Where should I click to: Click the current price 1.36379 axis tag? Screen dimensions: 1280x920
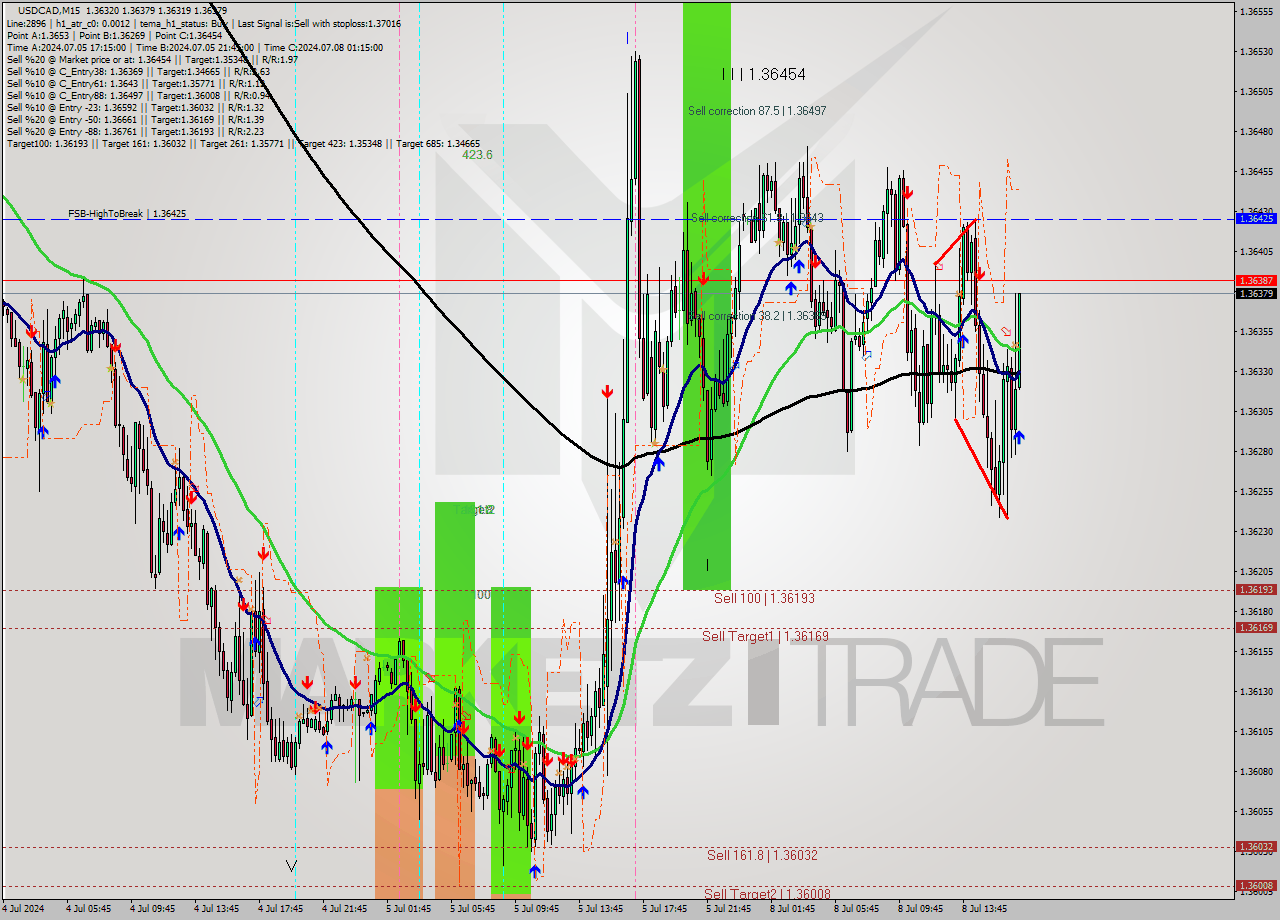pyautogui.click(x=1255, y=294)
